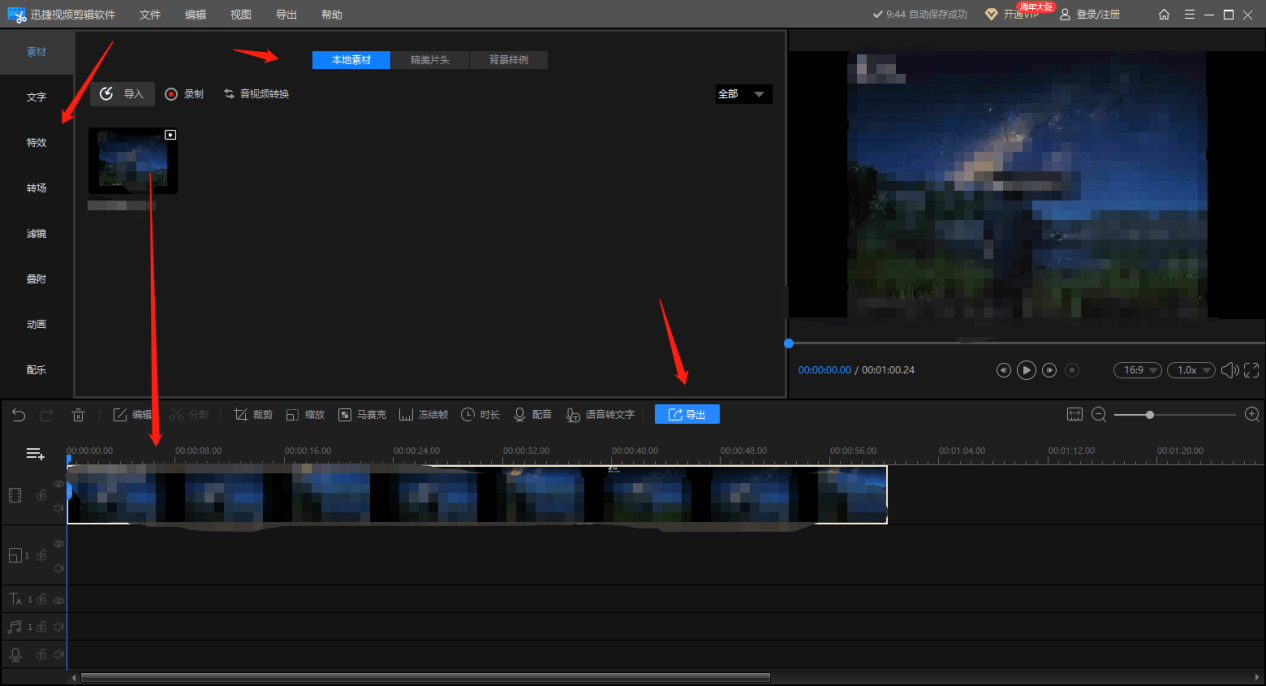1266x686 pixels.
Task: Click the previous frame button
Action: (x=1003, y=370)
